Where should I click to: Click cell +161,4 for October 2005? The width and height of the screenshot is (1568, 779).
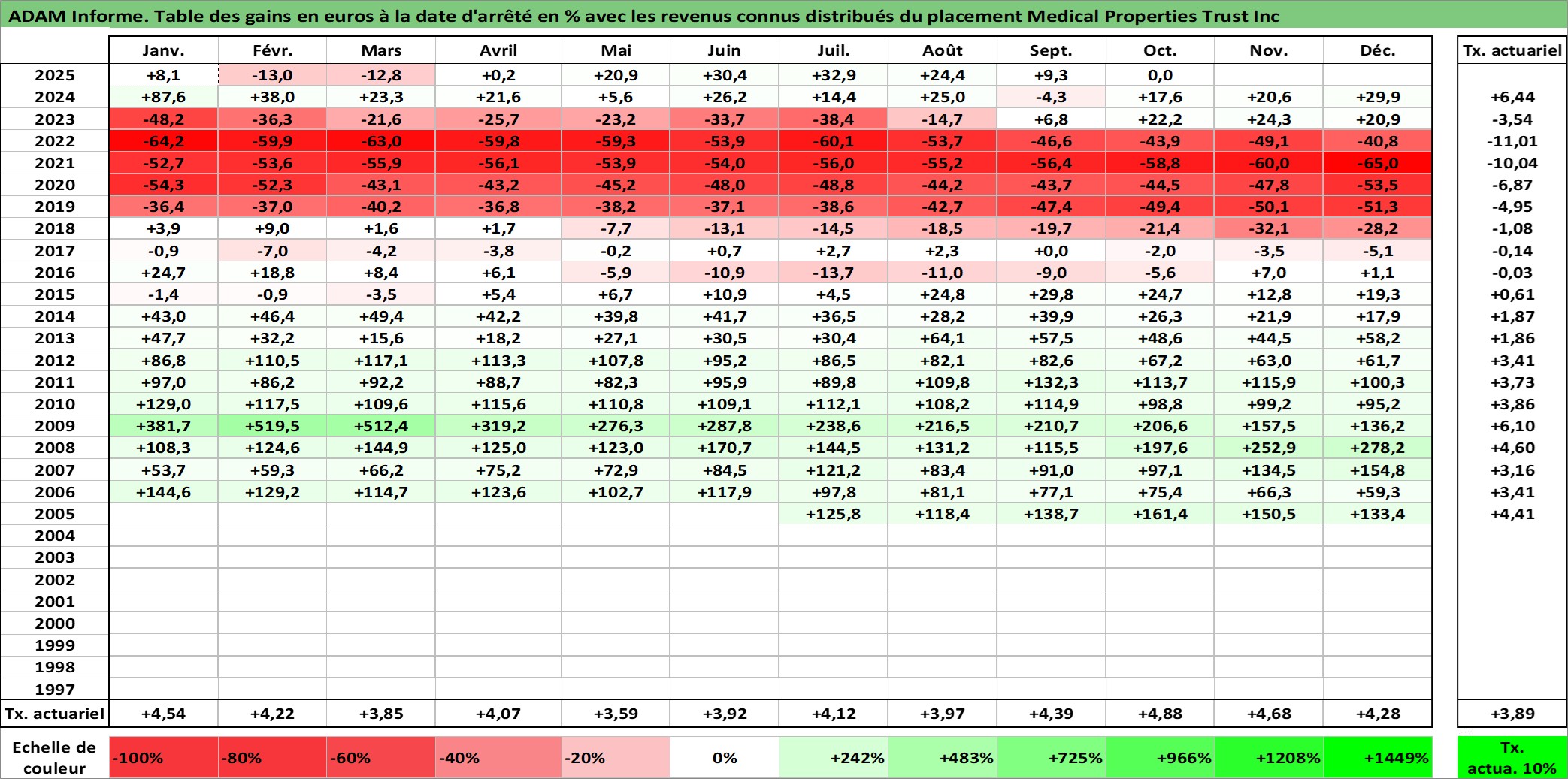[1160, 514]
